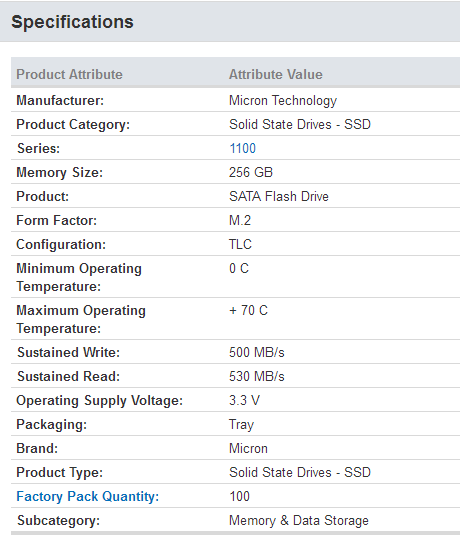Click the Memory & Data Storage subcategory value
The image size is (460, 543).
pyautogui.click(x=299, y=521)
